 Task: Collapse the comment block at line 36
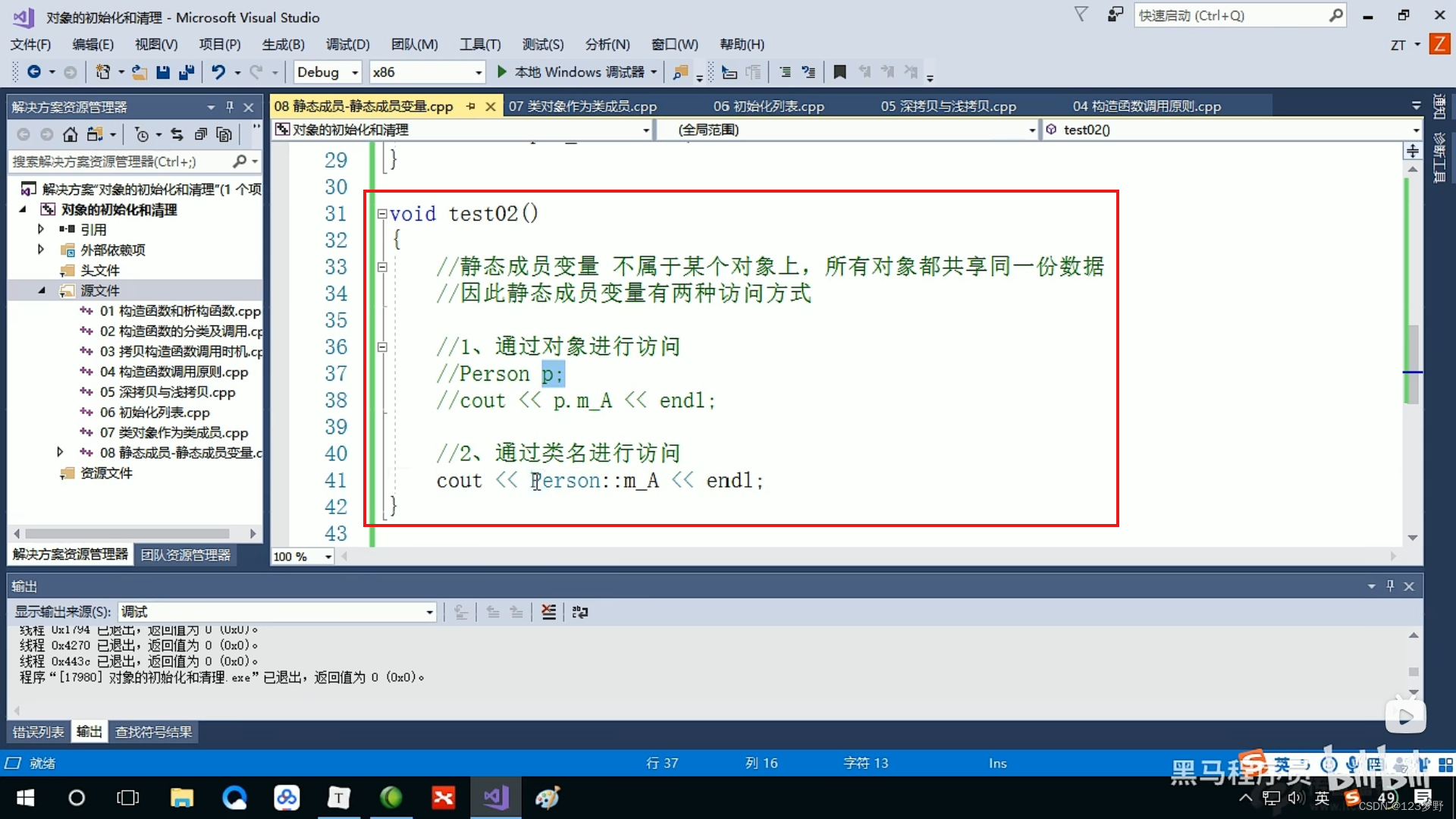382,347
